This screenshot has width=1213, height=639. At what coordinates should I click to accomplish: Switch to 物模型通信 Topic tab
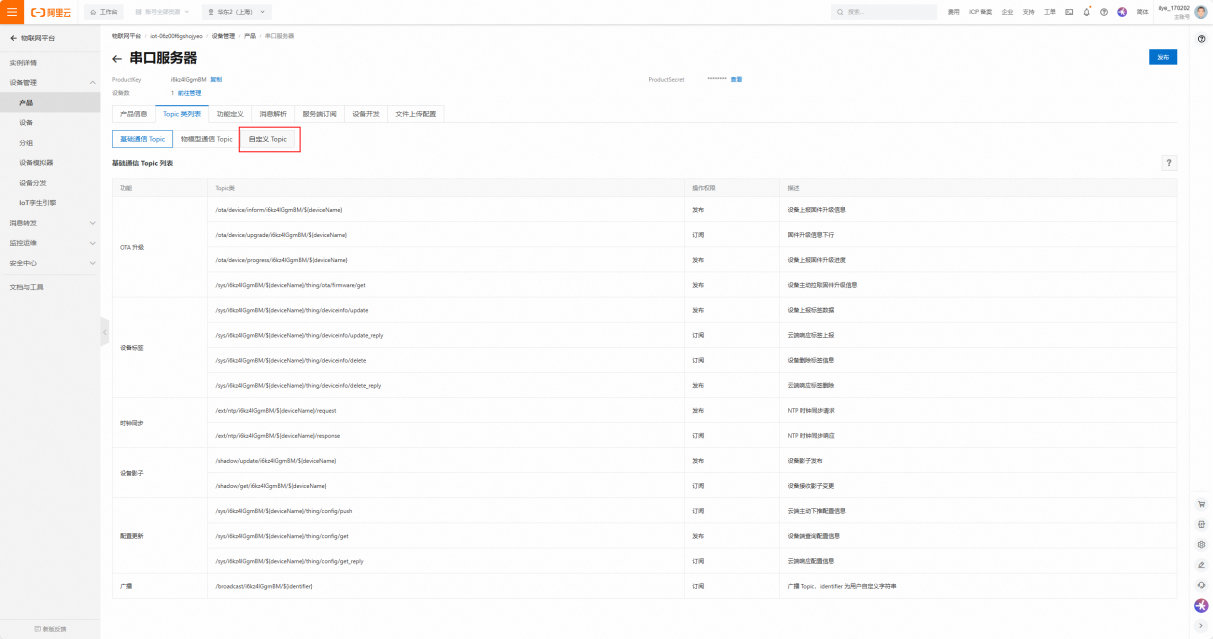click(206, 139)
